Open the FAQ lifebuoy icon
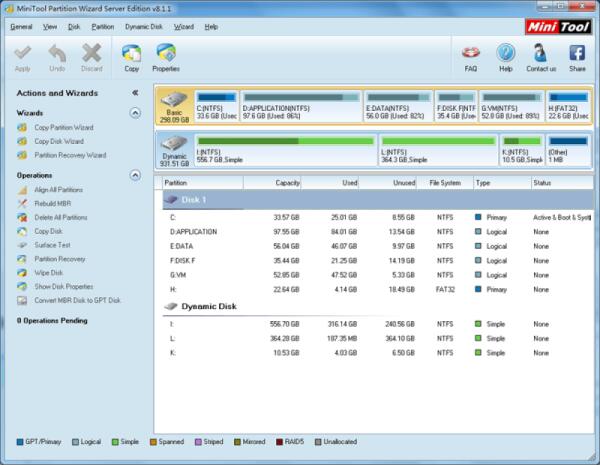 (x=471, y=56)
